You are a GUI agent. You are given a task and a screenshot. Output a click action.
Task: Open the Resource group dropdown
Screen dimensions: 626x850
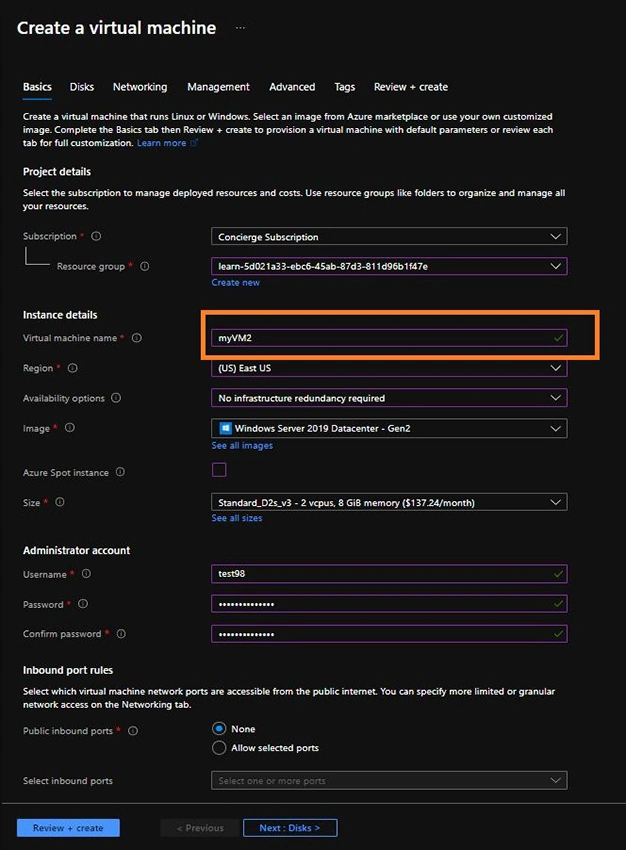(x=389, y=266)
